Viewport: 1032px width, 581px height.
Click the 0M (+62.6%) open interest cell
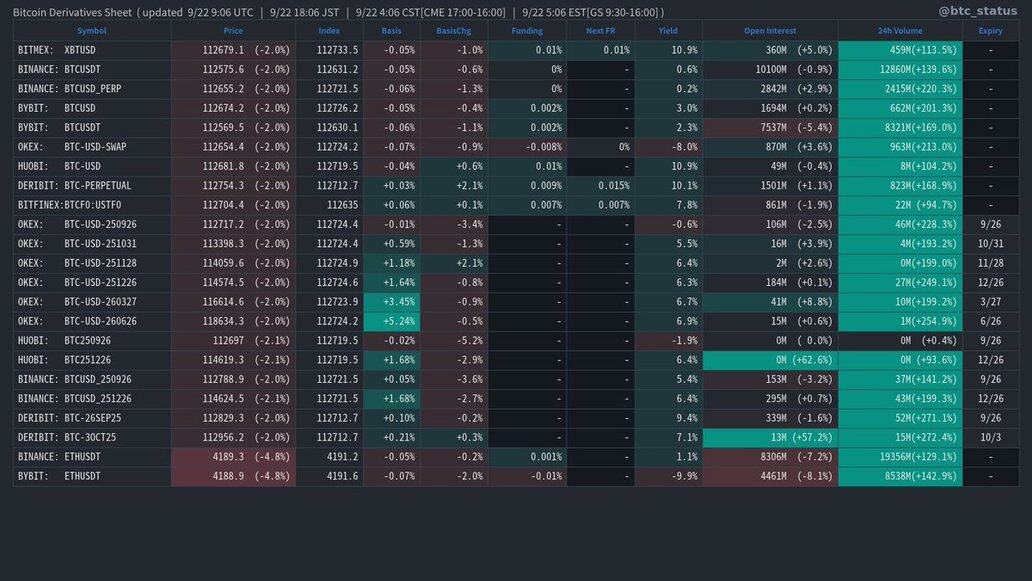[770, 360]
